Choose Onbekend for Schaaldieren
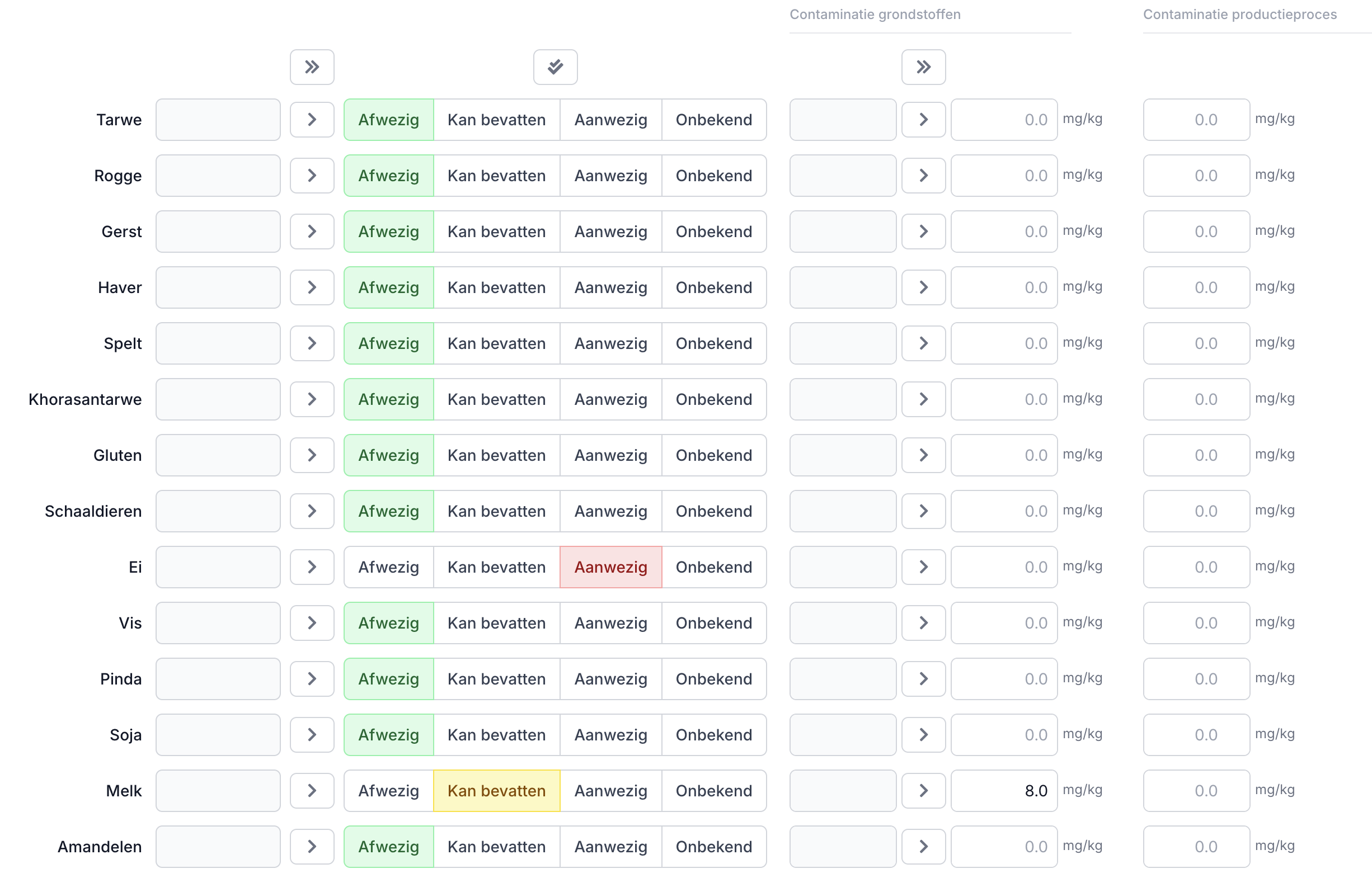 713,511
